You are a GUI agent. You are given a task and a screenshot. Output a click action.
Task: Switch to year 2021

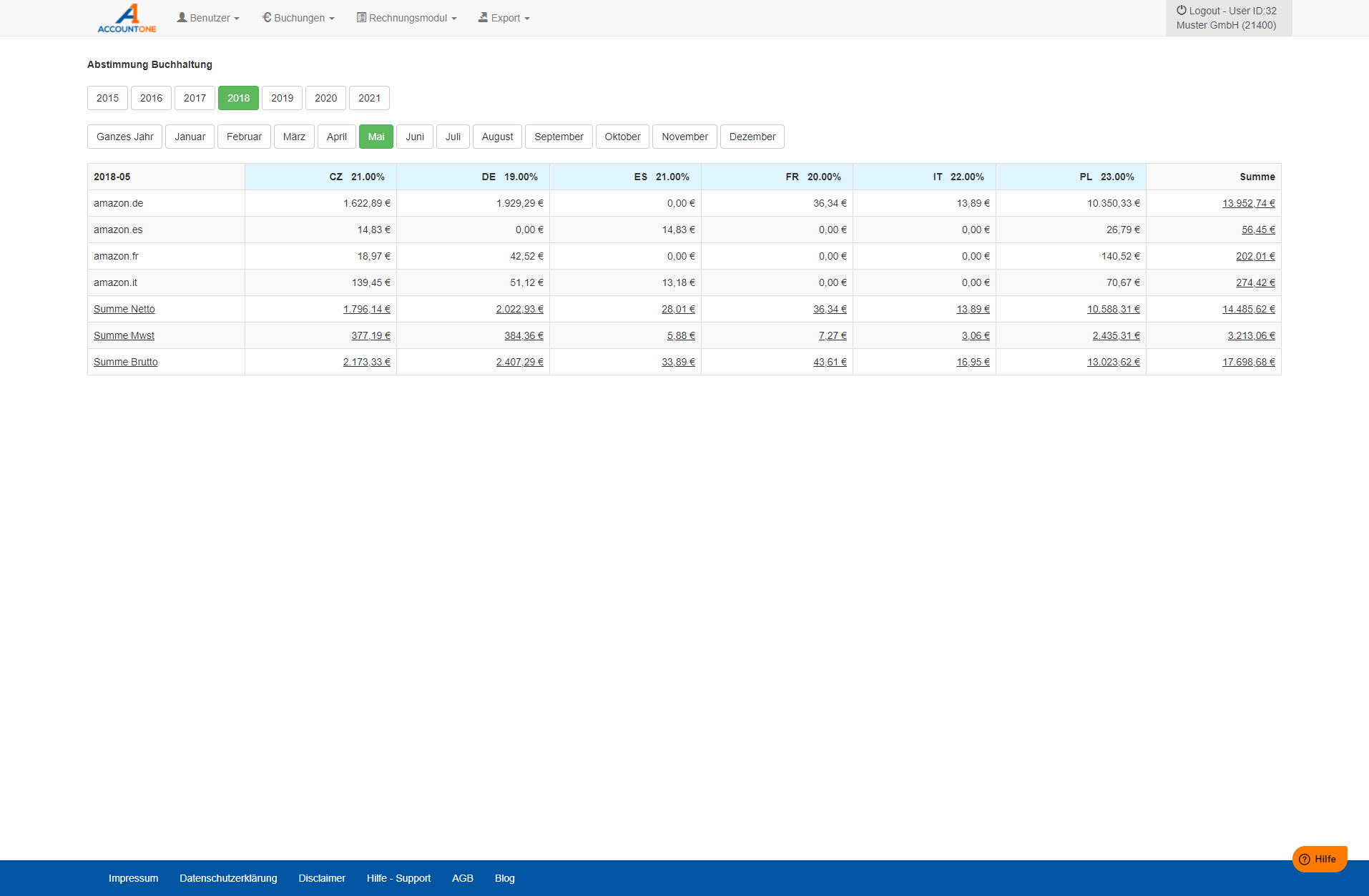tap(369, 98)
